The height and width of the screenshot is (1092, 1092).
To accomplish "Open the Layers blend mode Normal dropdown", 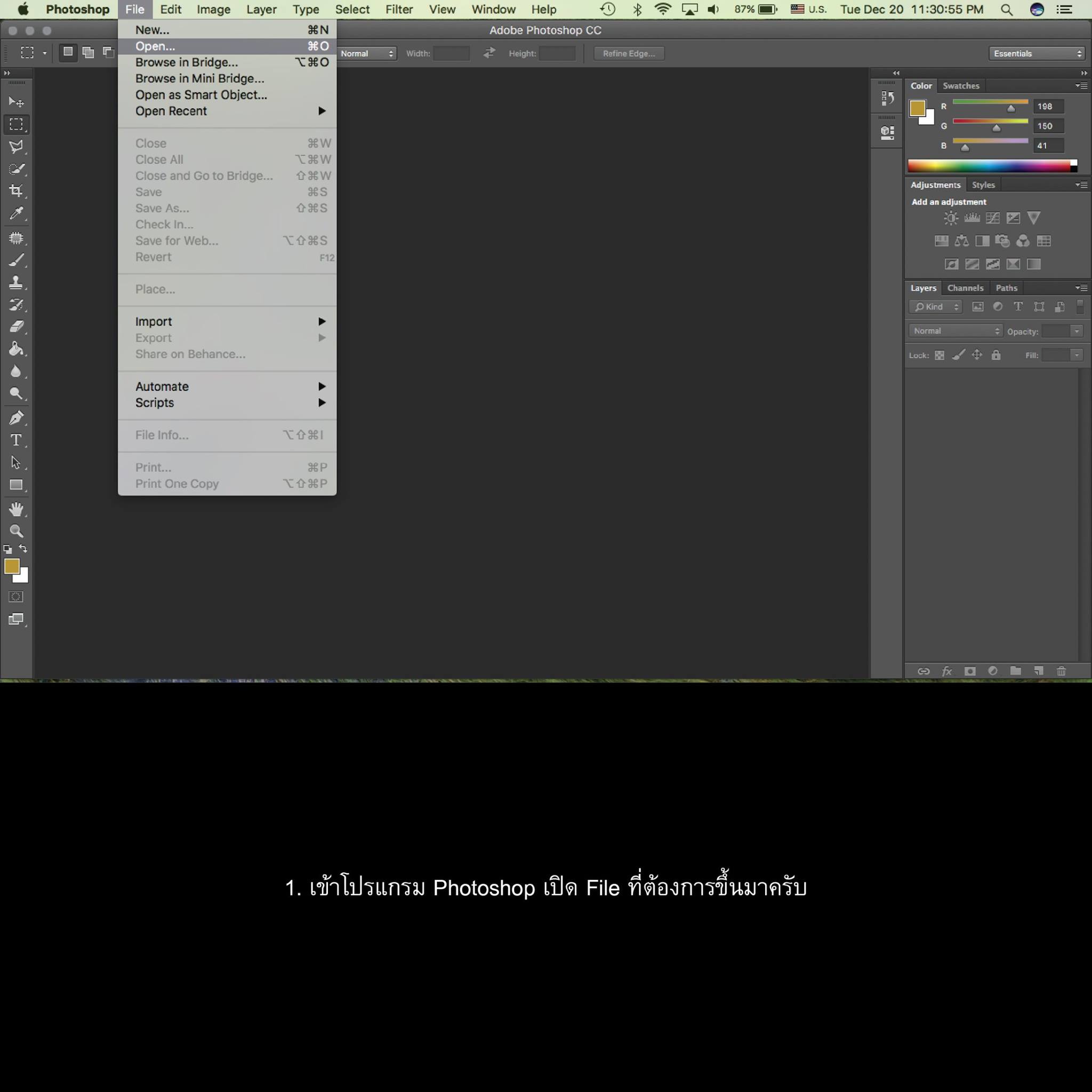I will point(955,331).
